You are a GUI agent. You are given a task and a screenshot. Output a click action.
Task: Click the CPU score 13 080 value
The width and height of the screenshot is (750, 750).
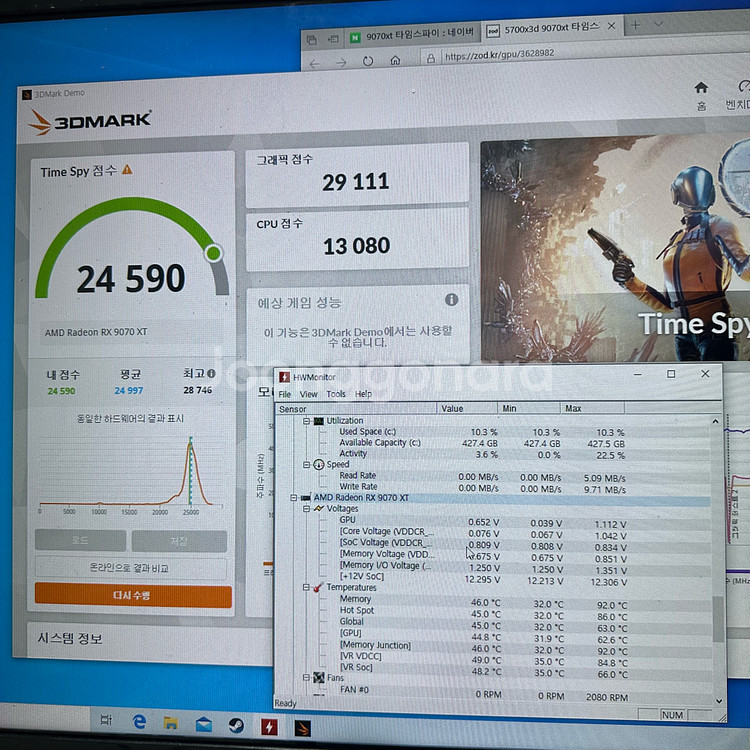click(x=356, y=246)
